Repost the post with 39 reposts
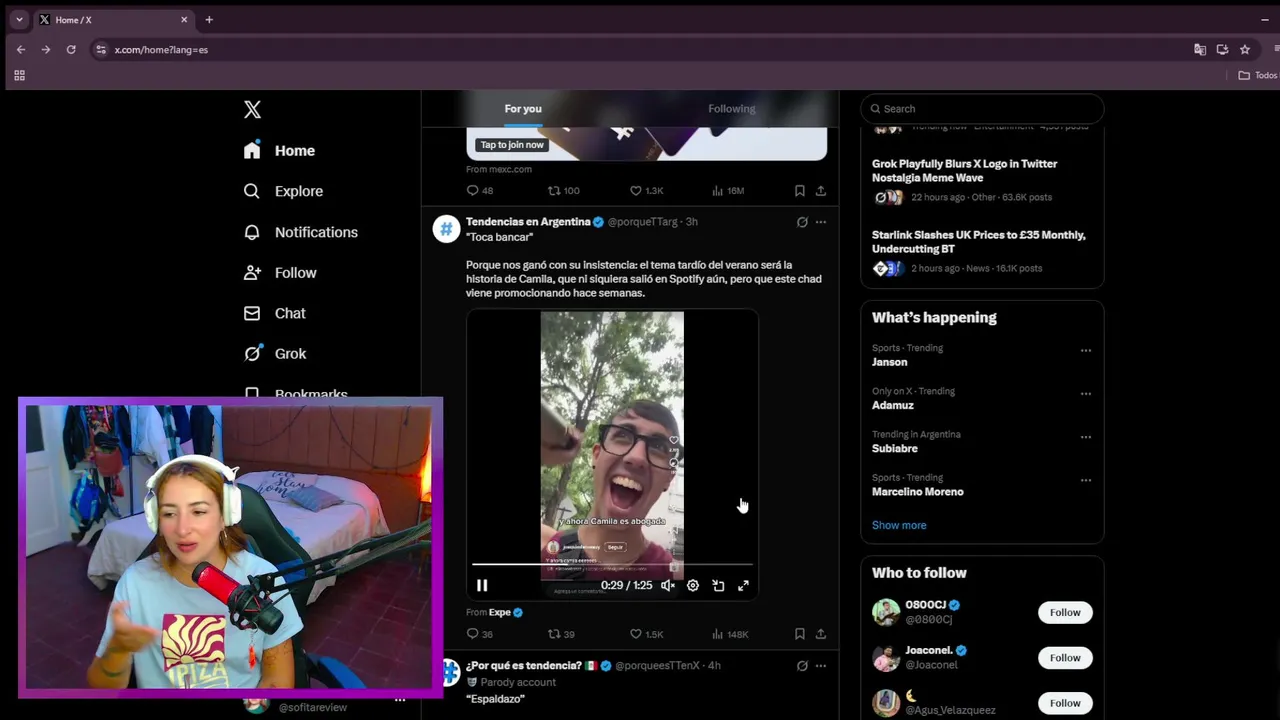1280x720 pixels. tap(561, 634)
